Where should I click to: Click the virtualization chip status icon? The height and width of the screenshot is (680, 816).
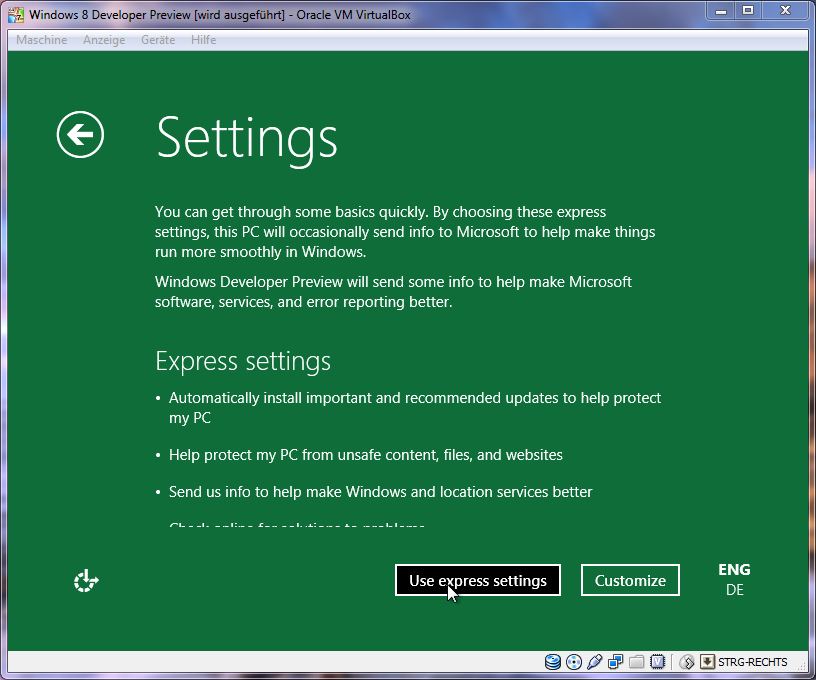(x=658, y=662)
